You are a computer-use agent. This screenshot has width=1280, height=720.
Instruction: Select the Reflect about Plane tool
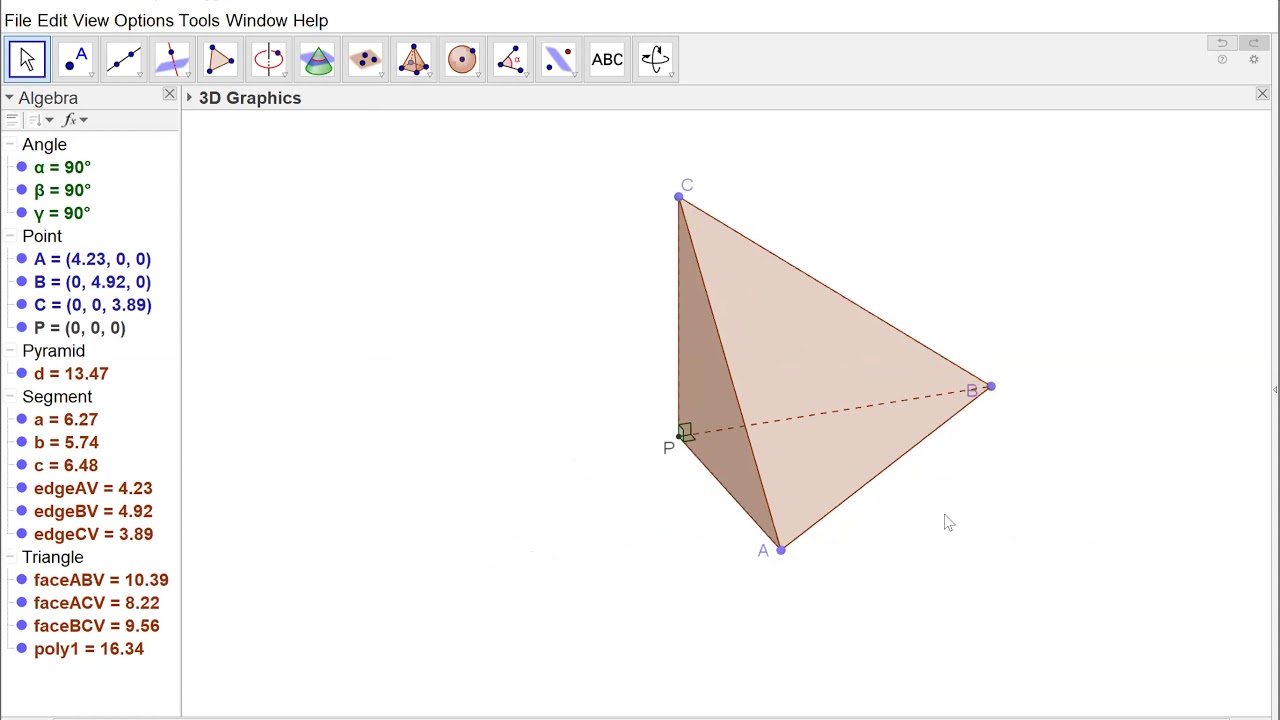(559, 60)
